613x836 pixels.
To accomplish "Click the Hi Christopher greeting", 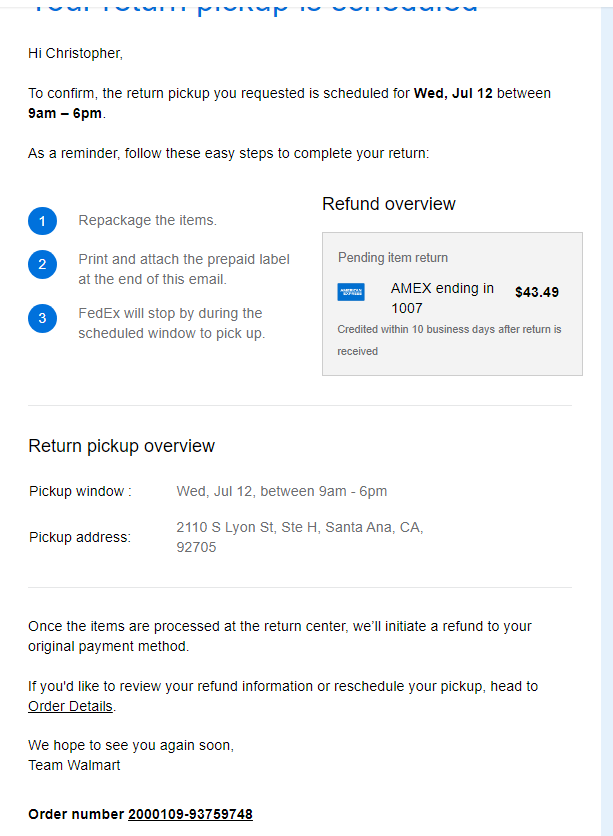I will [76, 53].
